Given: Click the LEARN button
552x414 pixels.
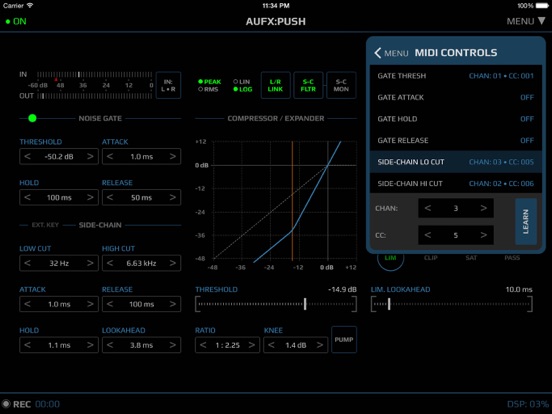Looking at the screenshot, I should (526, 221).
